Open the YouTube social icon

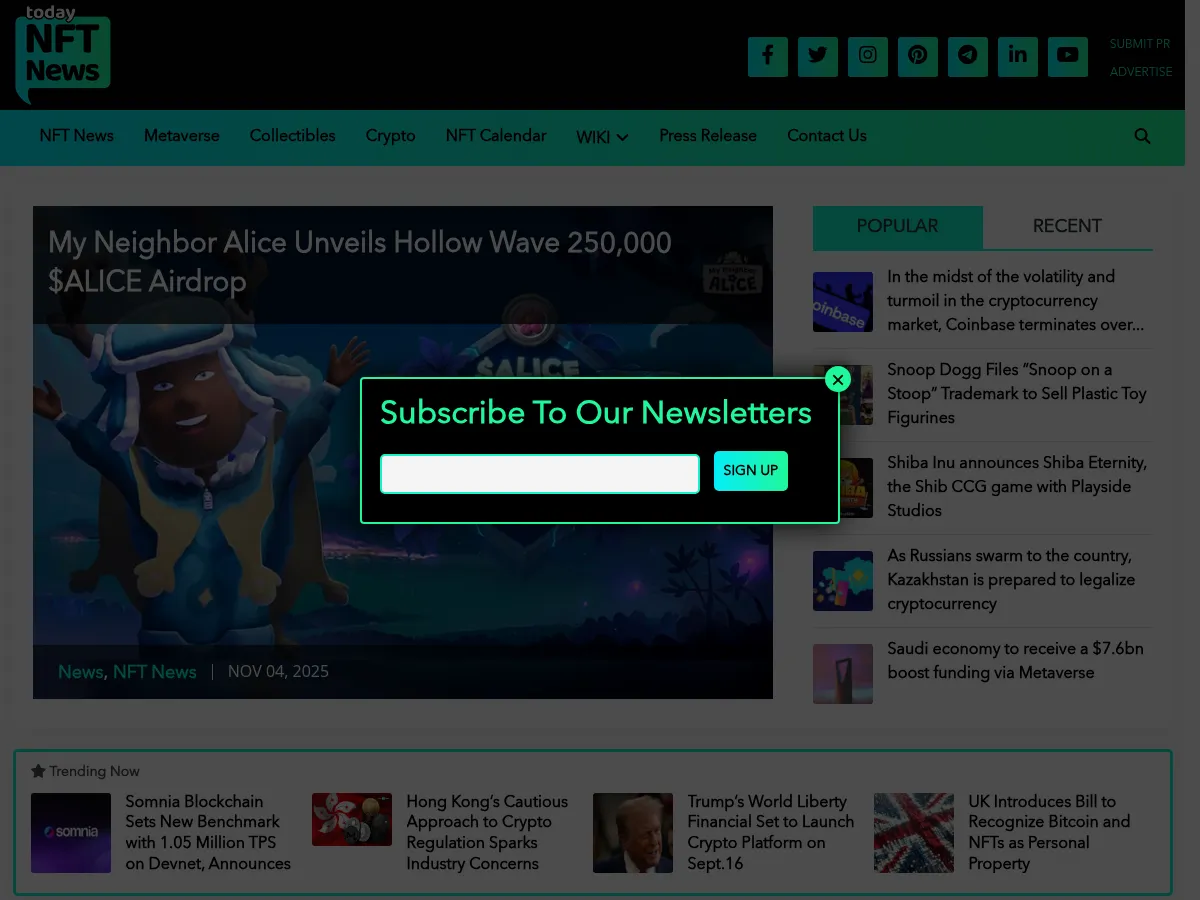(x=1067, y=56)
